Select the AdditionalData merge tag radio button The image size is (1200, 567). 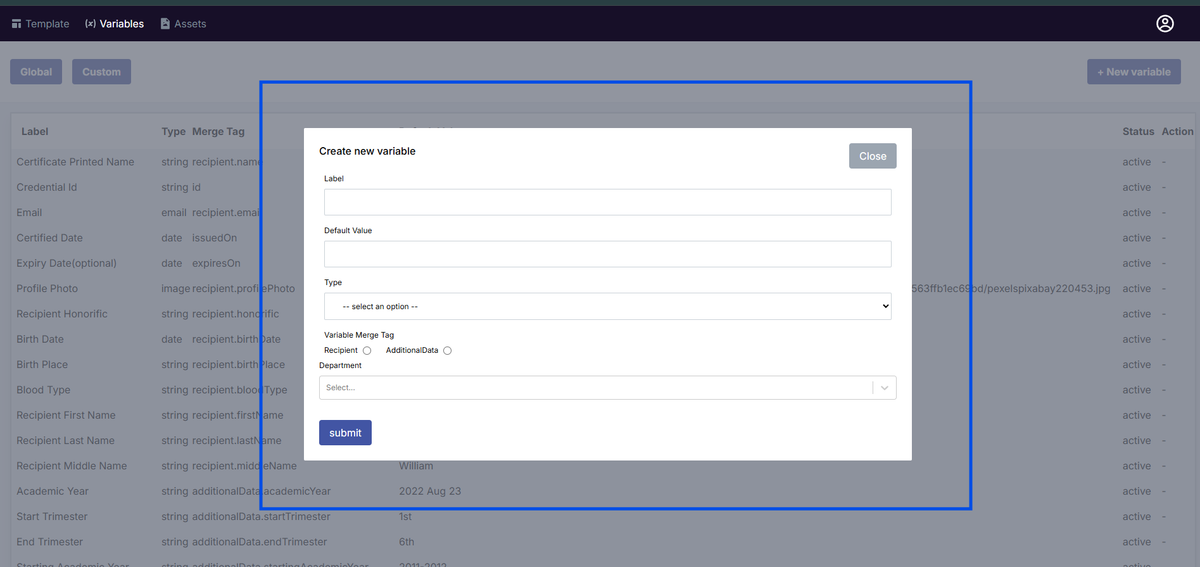(x=447, y=351)
